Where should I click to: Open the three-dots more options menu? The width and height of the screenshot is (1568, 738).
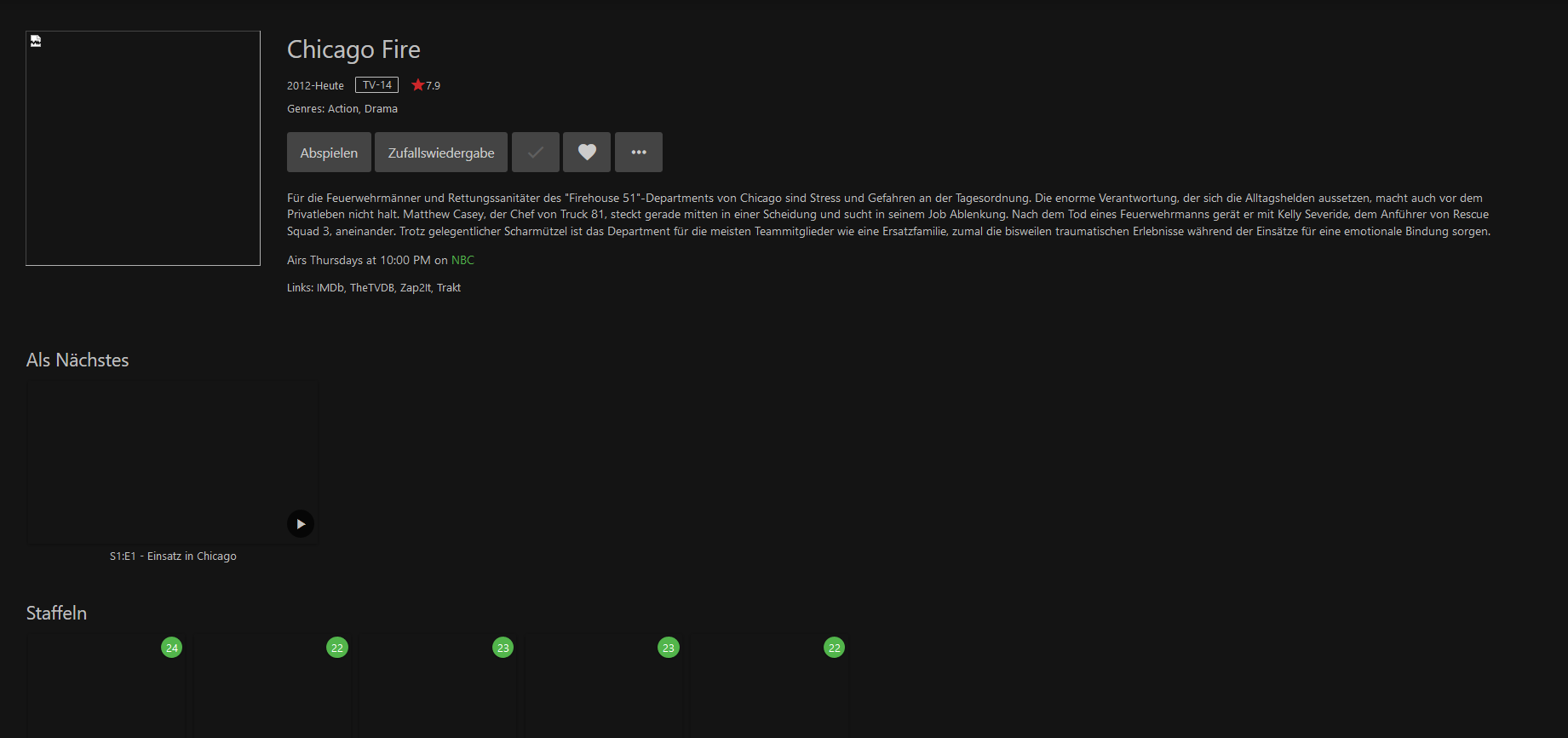point(639,153)
